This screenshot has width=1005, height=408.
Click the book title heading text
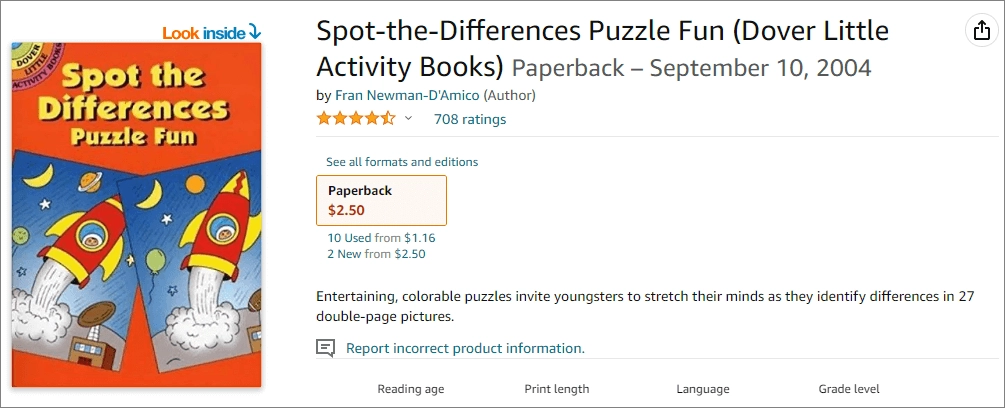click(600, 32)
